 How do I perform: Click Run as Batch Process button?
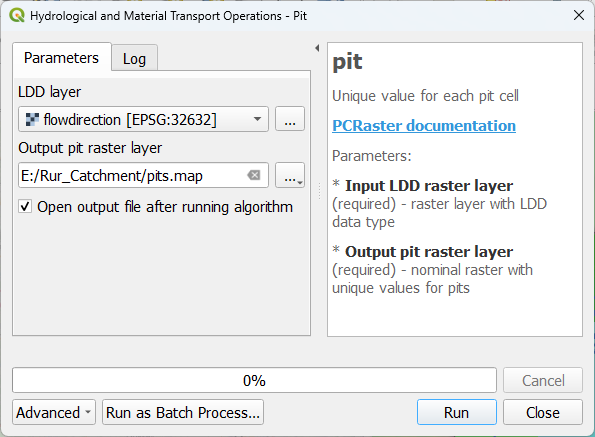[183, 412]
